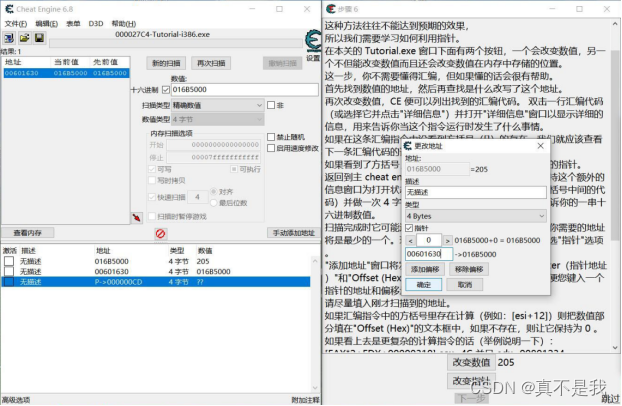Click address list vertical scrollbar
This screenshot has height=406, width=622.
tap(315, 324)
